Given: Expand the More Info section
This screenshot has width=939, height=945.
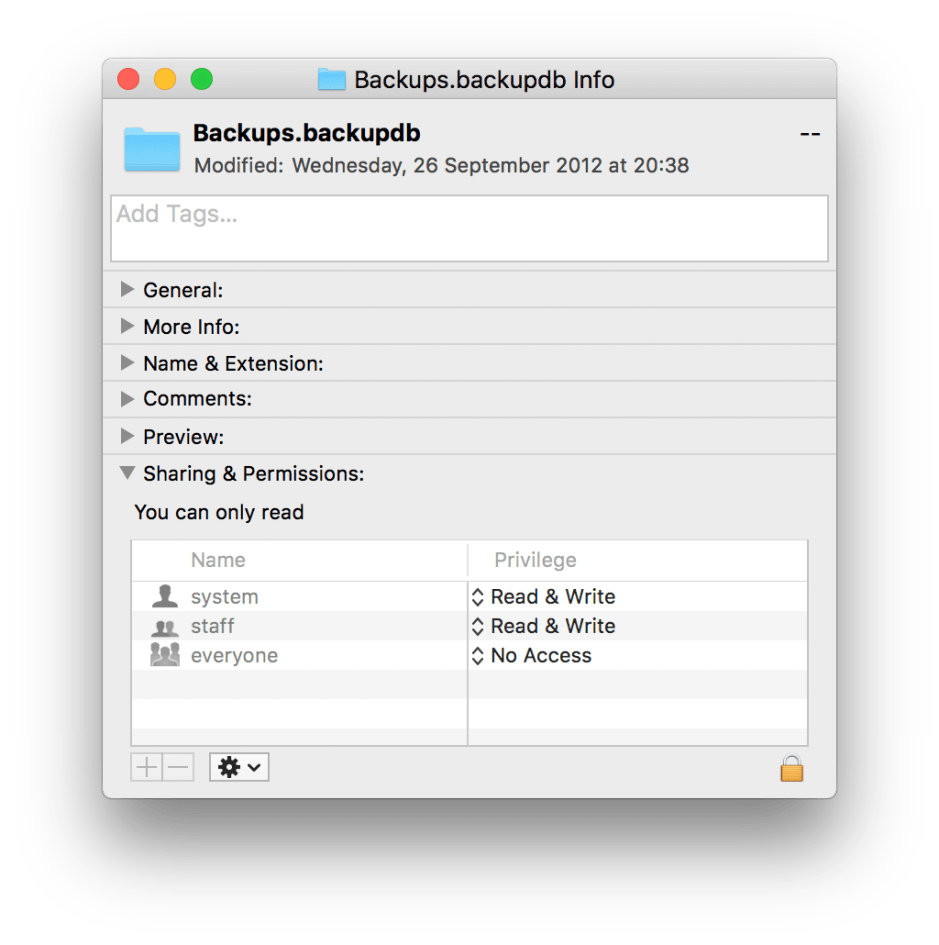Looking at the screenshot, I should coord(127,326).
